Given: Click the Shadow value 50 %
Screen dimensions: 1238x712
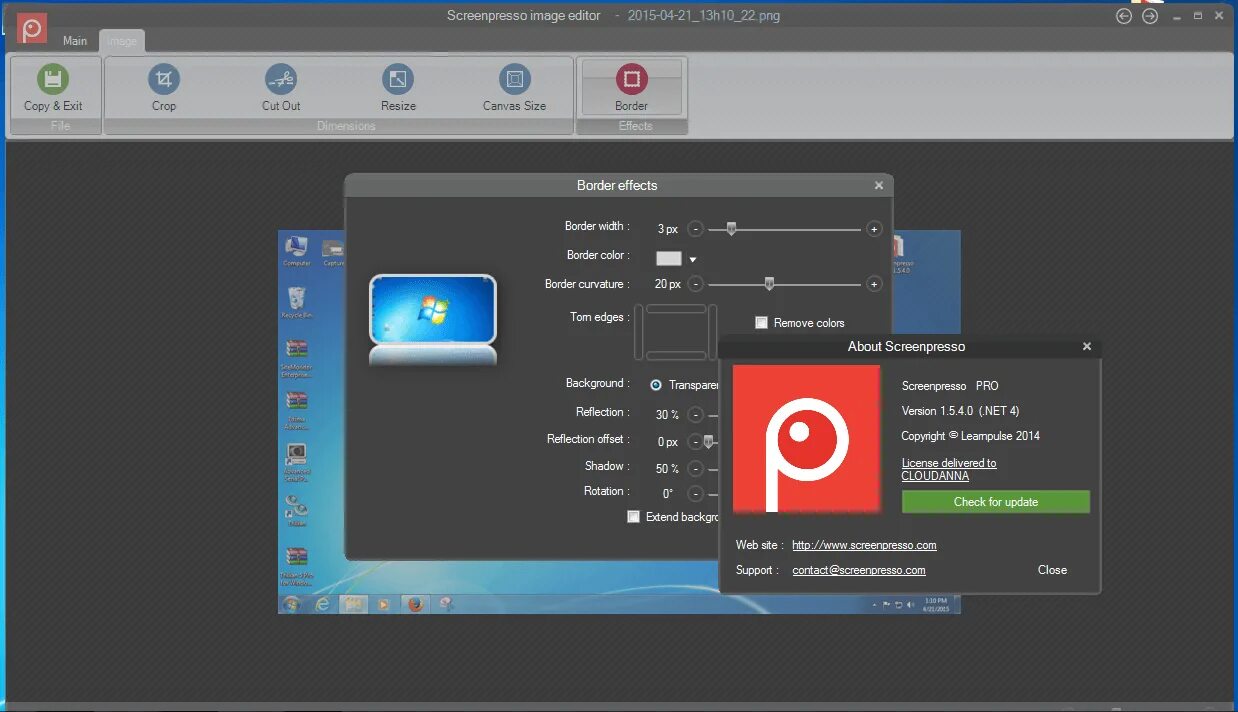Looking at the screenshot, I should click(667, 469).
